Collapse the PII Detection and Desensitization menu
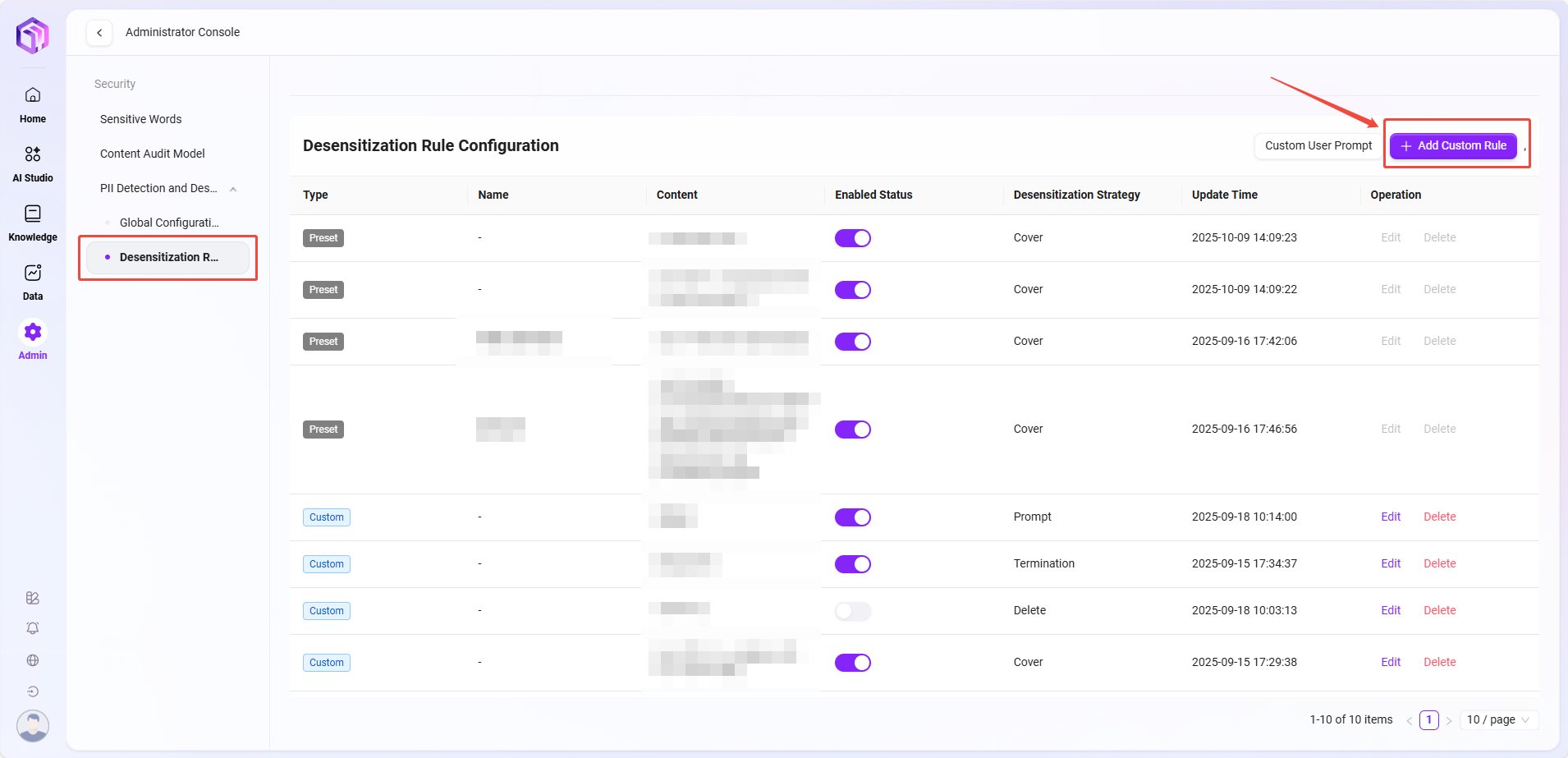This screenshot has width=1568, height=758. point(233,189)
